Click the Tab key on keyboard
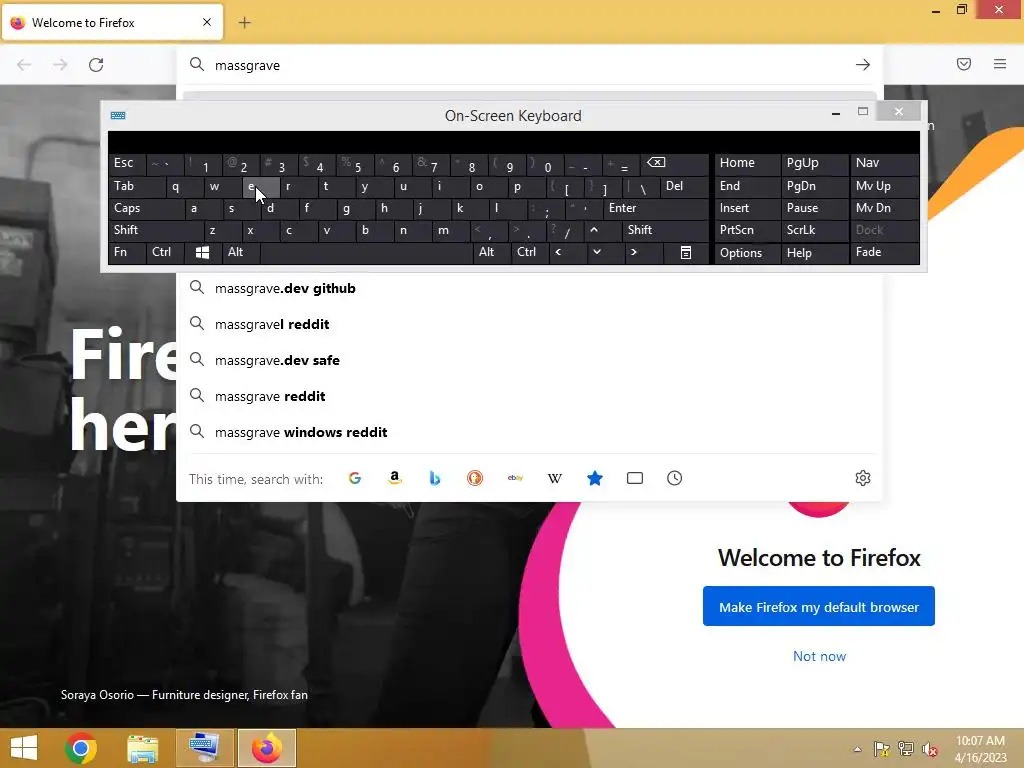 point(137,186)
